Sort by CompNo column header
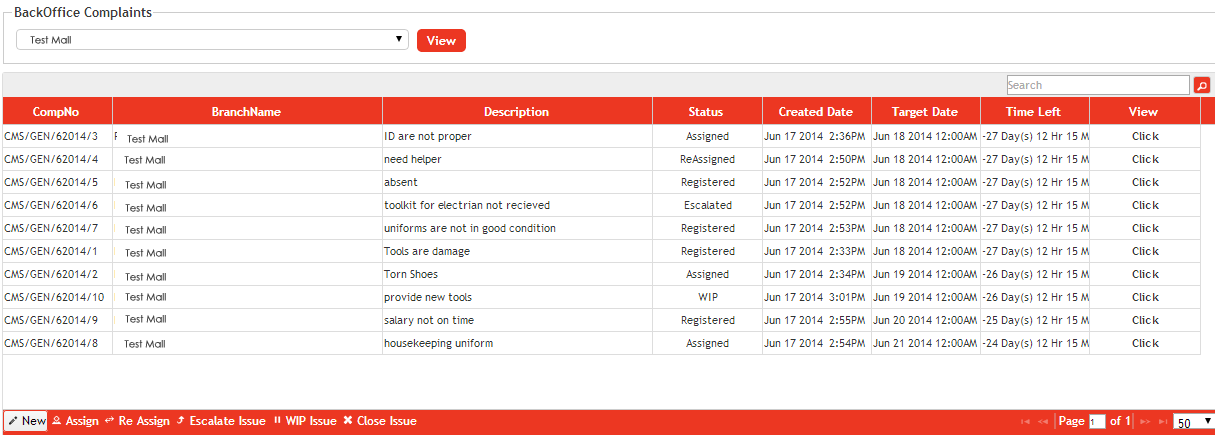 click(x=56, y=112)
